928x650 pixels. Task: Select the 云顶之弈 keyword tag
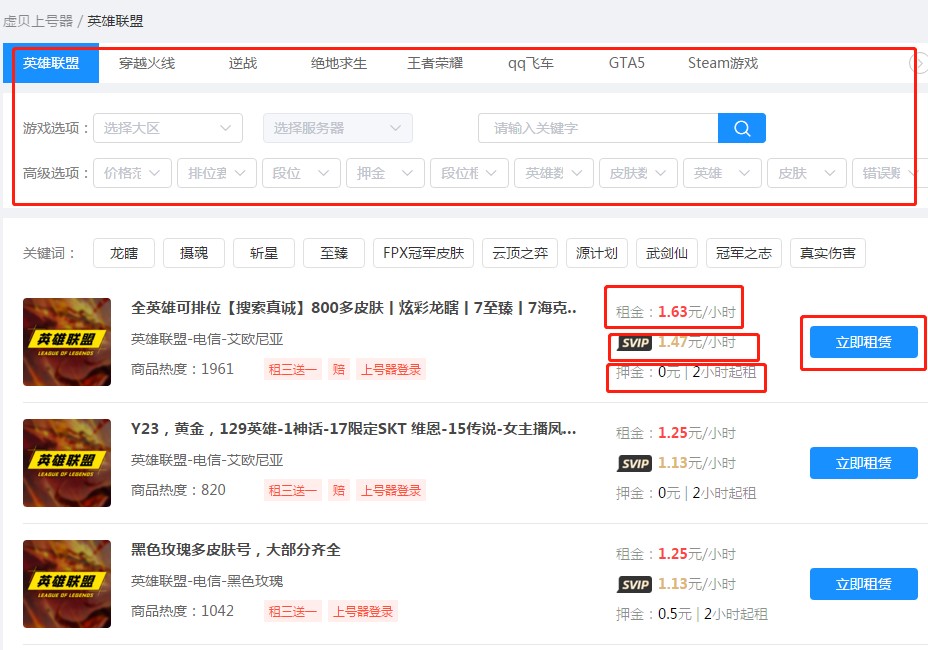pos(520,253)
